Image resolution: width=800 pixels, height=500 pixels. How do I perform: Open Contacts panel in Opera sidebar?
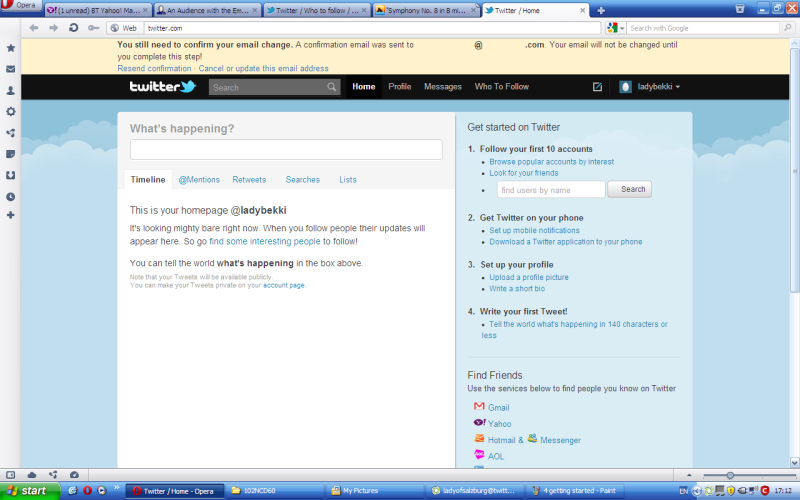tap(10, 90)
